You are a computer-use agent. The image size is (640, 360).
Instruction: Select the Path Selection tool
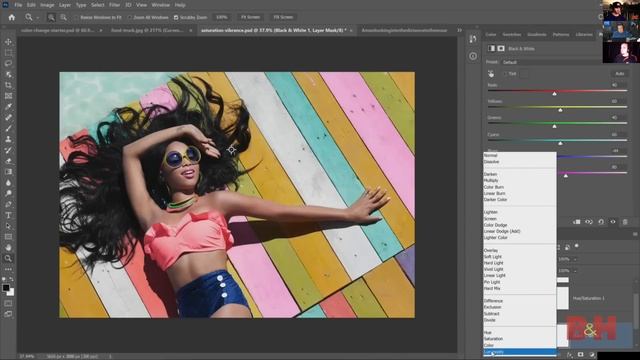click(8, 226)
